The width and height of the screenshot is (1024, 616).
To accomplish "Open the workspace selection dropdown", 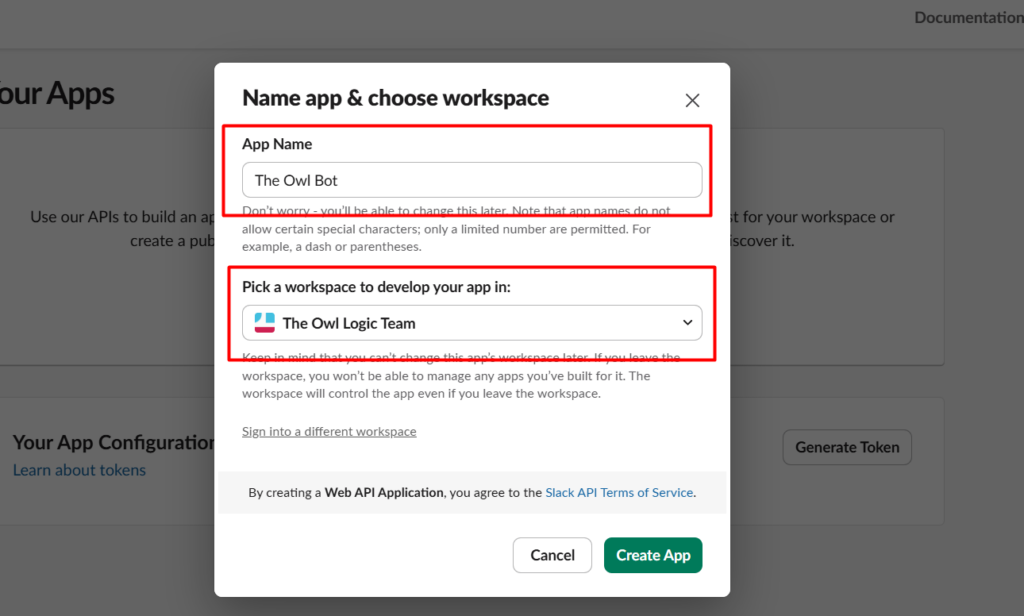I will [x=471, y=322].
